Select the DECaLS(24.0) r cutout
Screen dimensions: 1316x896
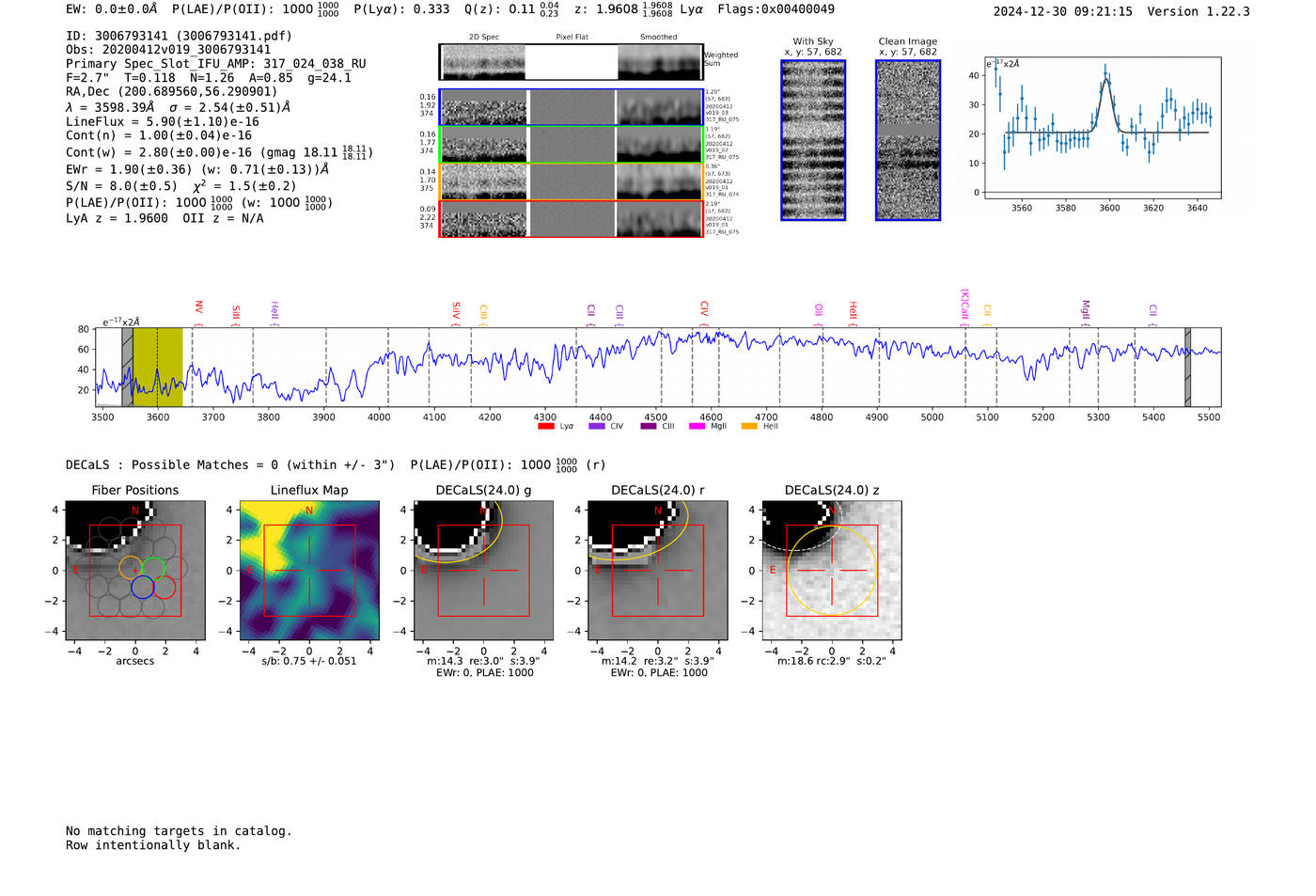(x=657, y=570)
